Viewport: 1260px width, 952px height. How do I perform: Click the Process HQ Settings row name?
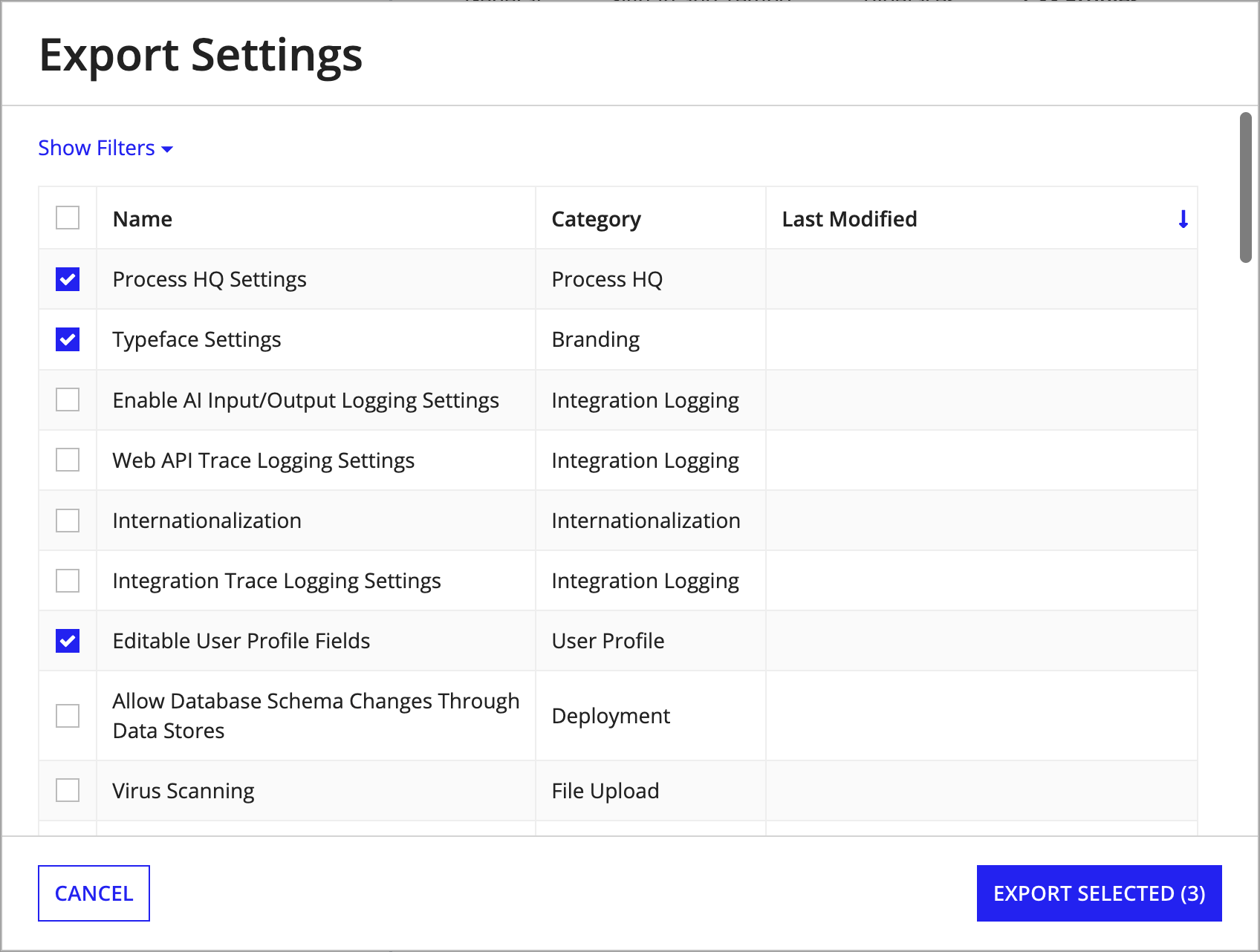pos(210,279)
